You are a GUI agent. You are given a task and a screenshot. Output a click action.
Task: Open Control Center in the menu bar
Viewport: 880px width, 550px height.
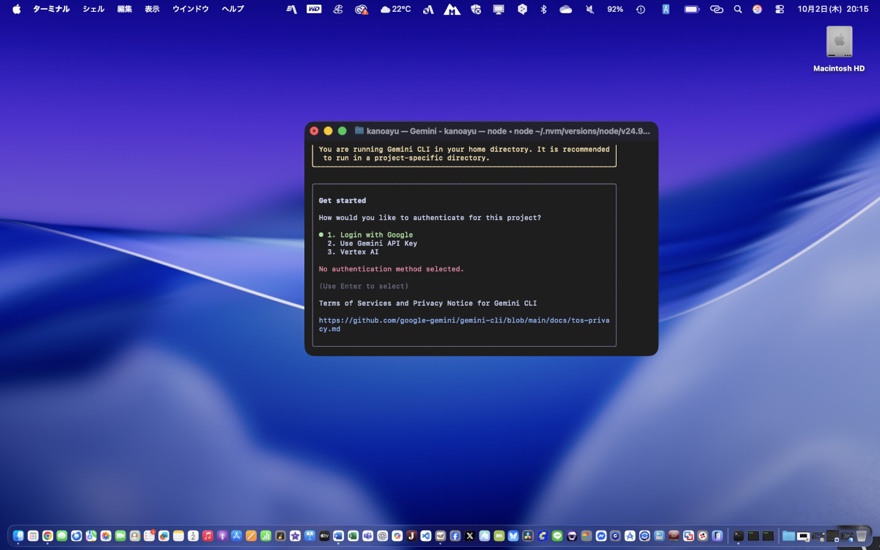tap(779, 9)
